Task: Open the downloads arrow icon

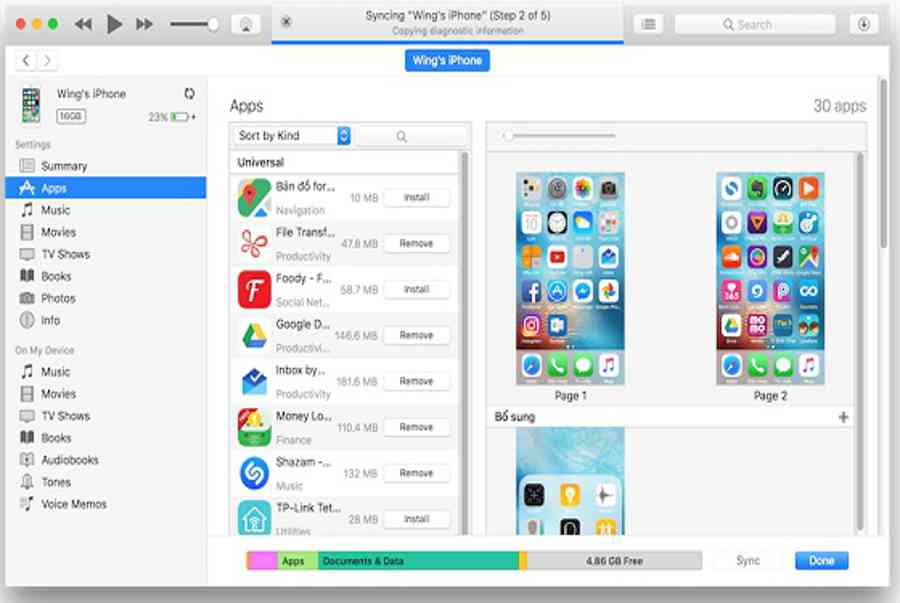Action: pyautogui.click(x=864, y=24)
